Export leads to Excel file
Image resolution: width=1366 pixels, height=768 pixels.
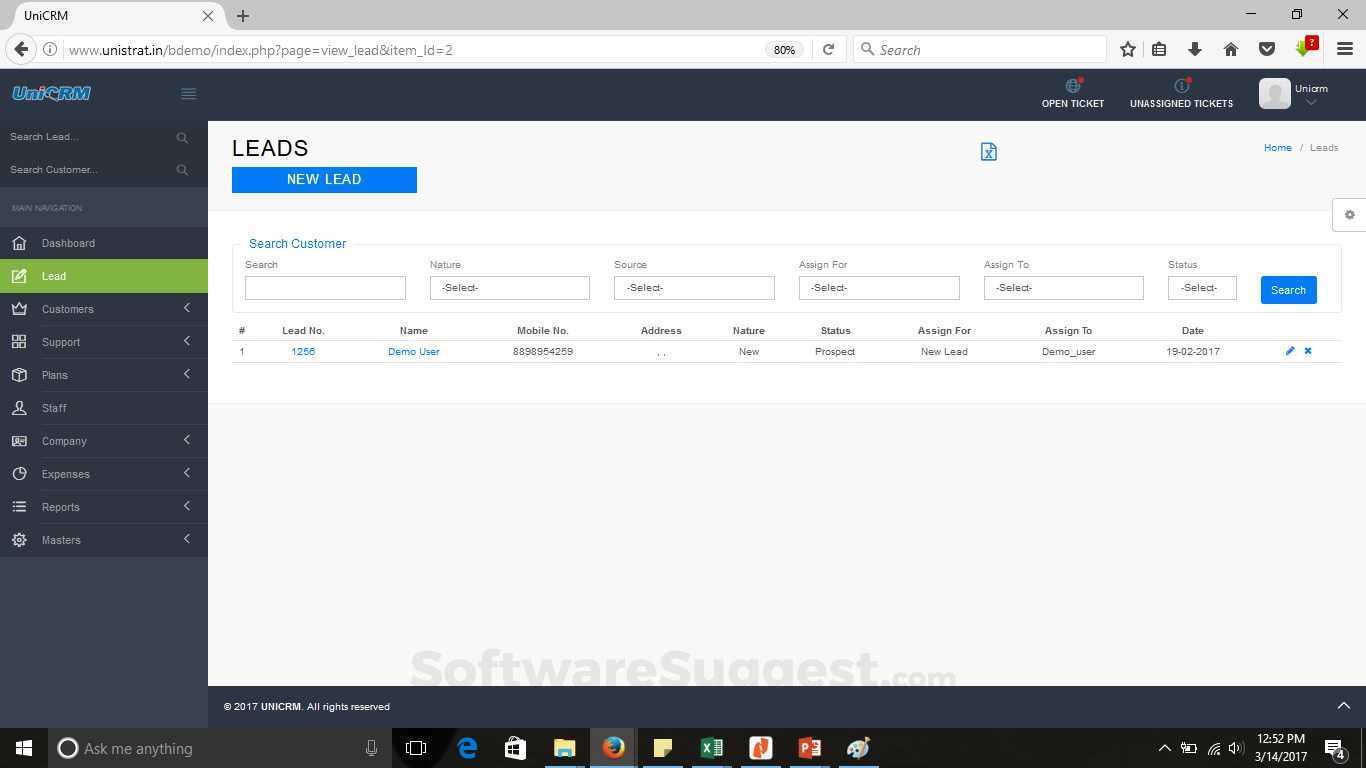pyautogui.click(x=988, y=151)
